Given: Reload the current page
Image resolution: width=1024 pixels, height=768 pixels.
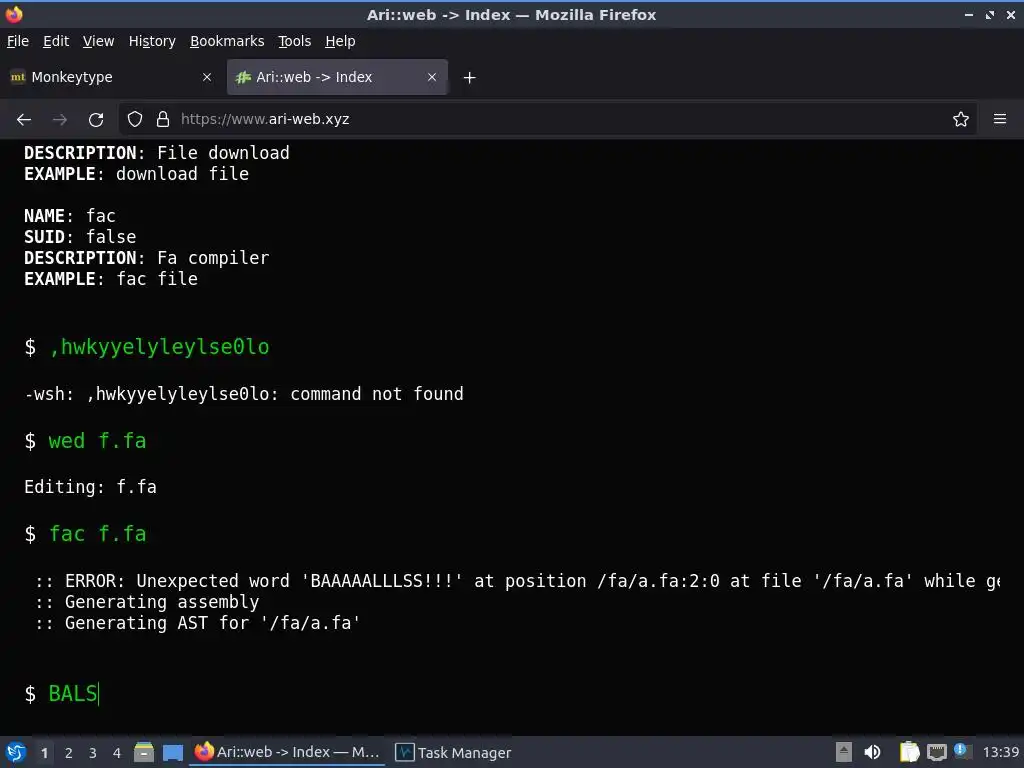Looking at the screenshot, I should pyautogui.click(x=96, y=120).
